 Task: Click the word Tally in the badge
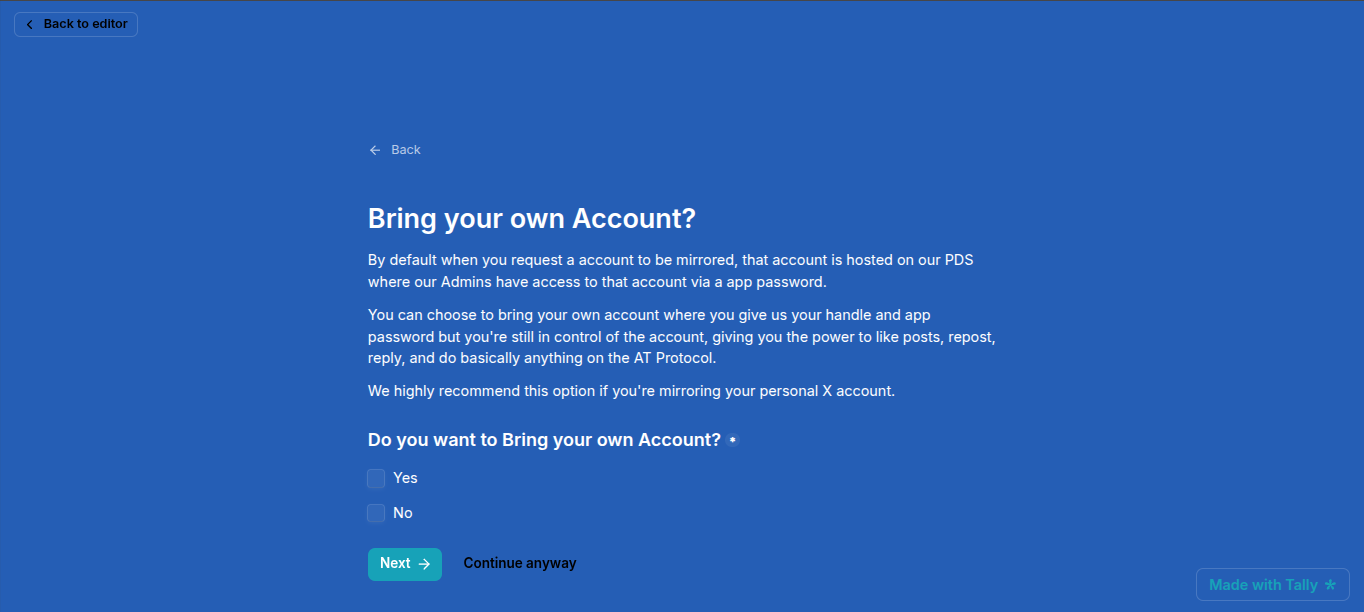1303,585
